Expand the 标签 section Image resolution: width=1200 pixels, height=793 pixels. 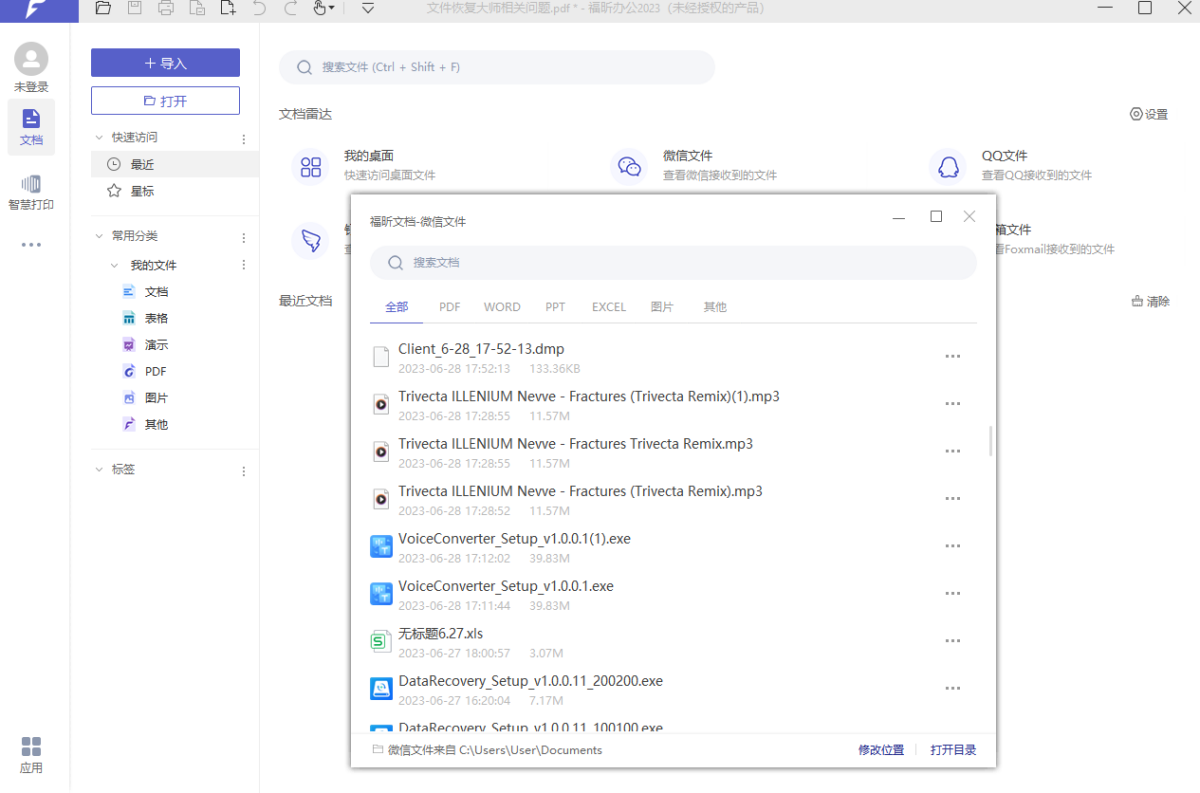(x=99, y=469)
